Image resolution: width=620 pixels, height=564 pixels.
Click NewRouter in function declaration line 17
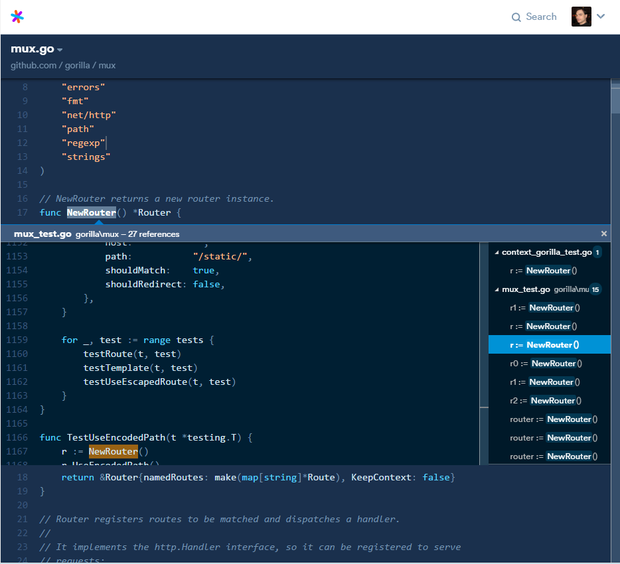coord(91,213)
